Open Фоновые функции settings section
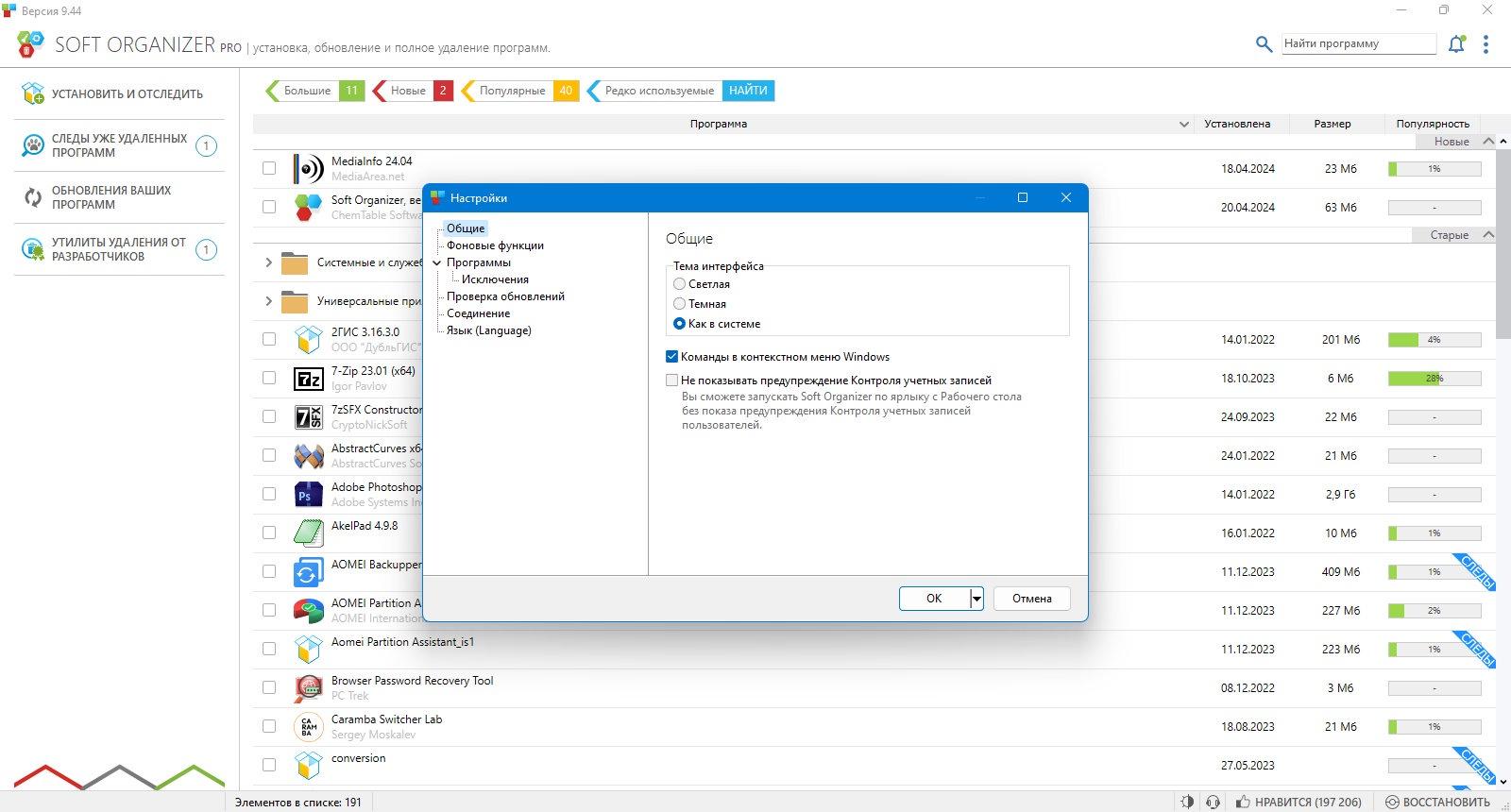Screen dimensions: 1511x812 495,245
